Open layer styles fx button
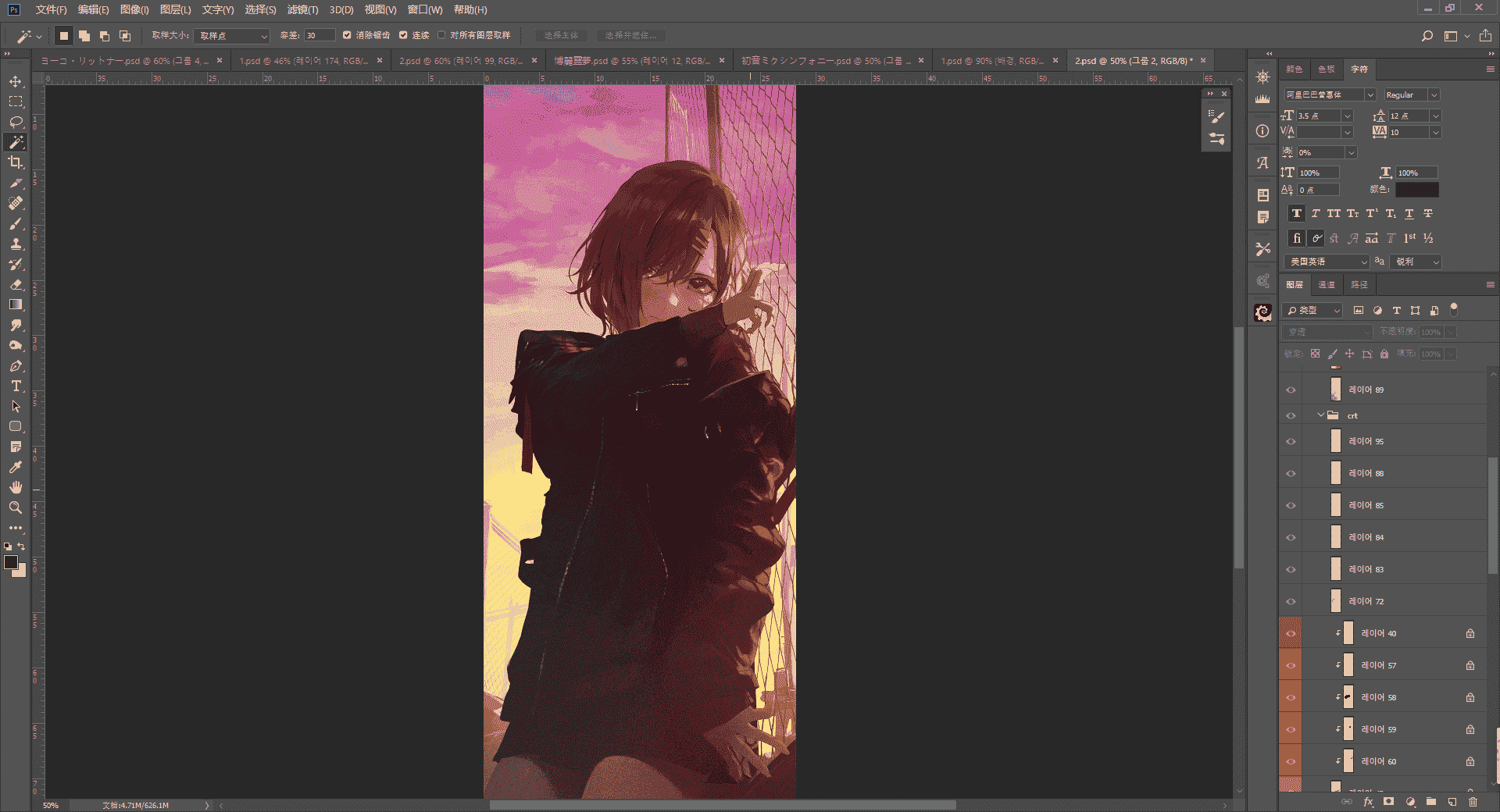1500x812 pixels. click(1368, 802)
